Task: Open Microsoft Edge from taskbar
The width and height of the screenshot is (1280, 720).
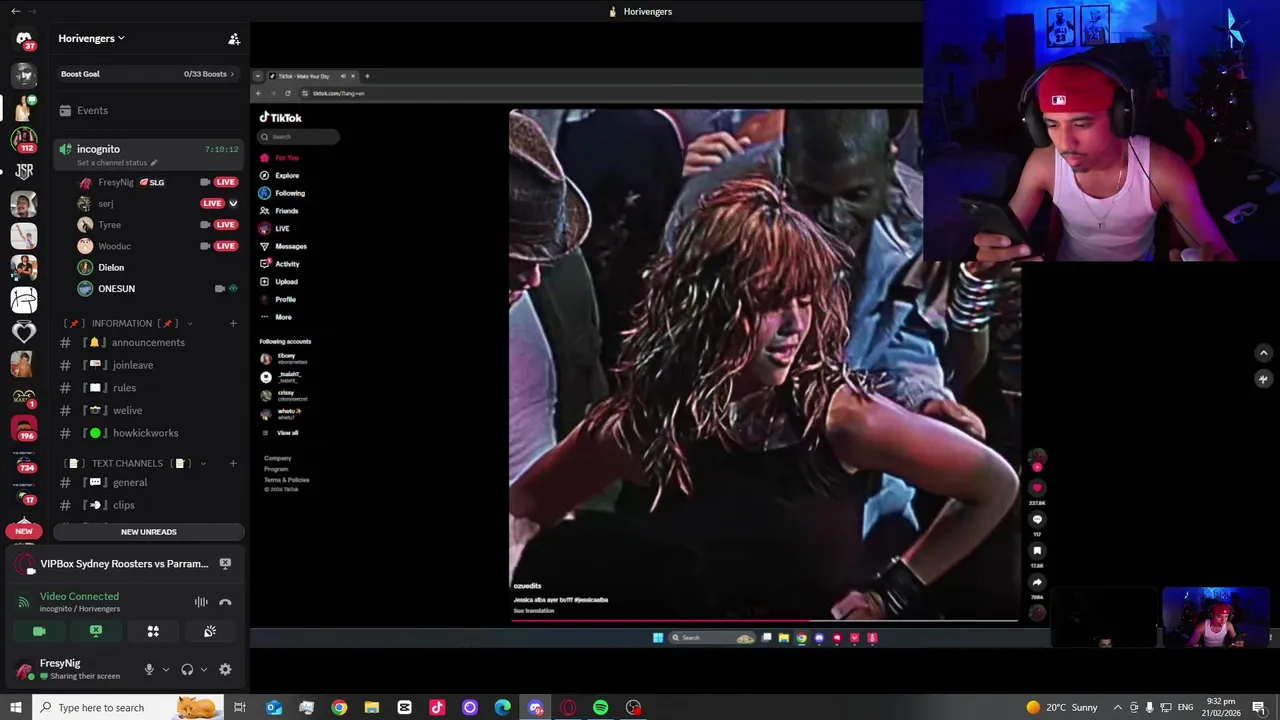Action: (502, 707)
